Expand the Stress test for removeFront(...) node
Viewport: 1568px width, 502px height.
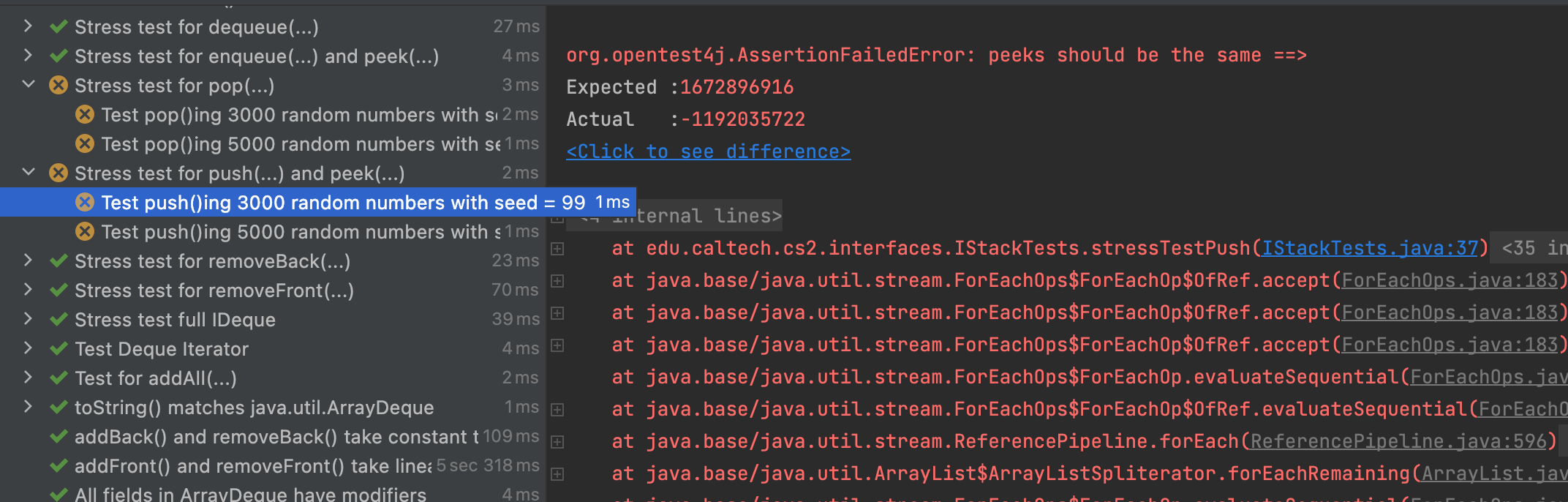(x=28, y=290)
